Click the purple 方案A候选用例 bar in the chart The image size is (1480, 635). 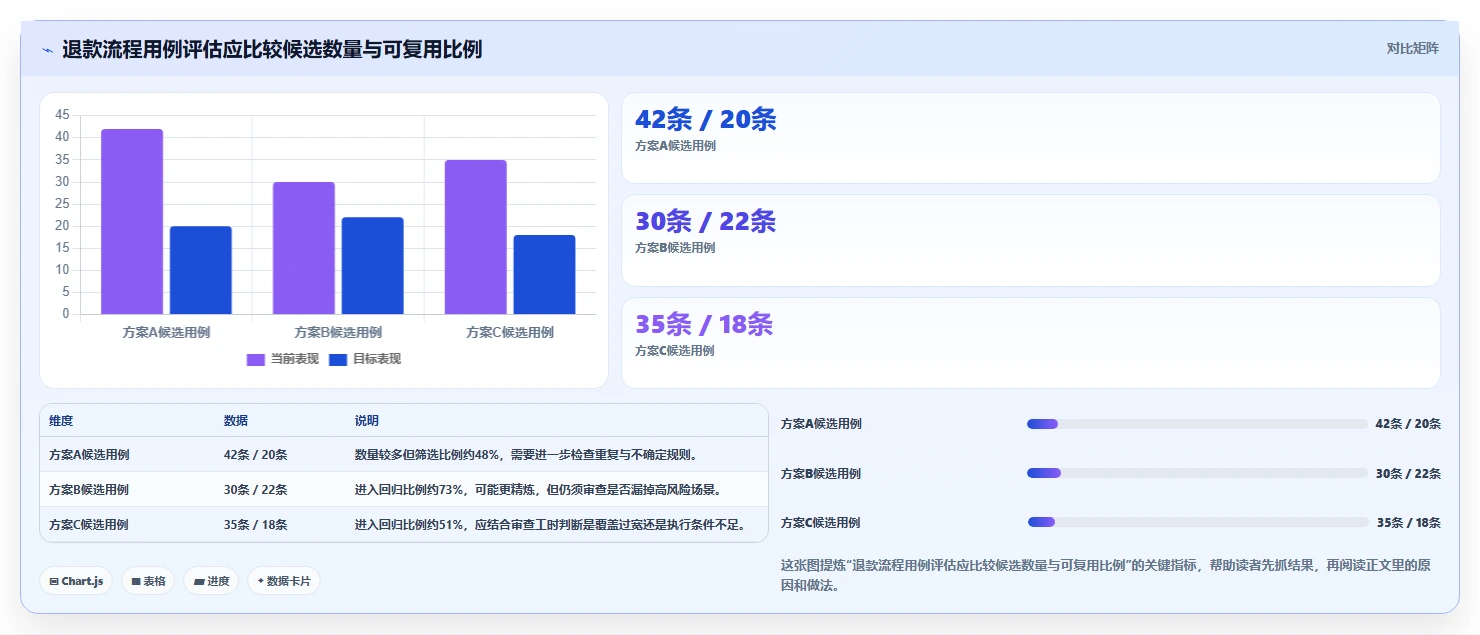pos(132,221)
